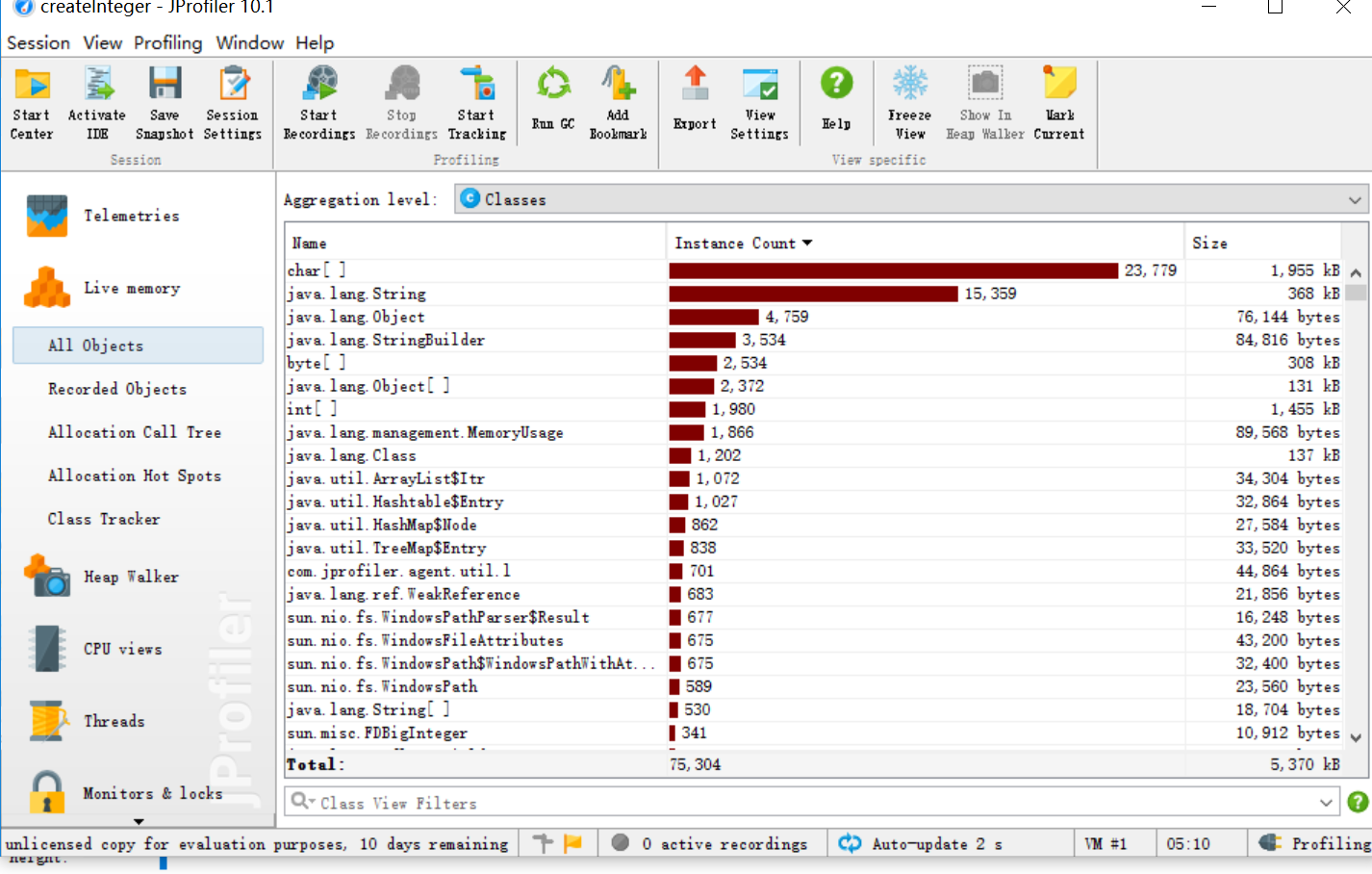Open Telemetries section

pyautogui.click(x=104, y=216)
